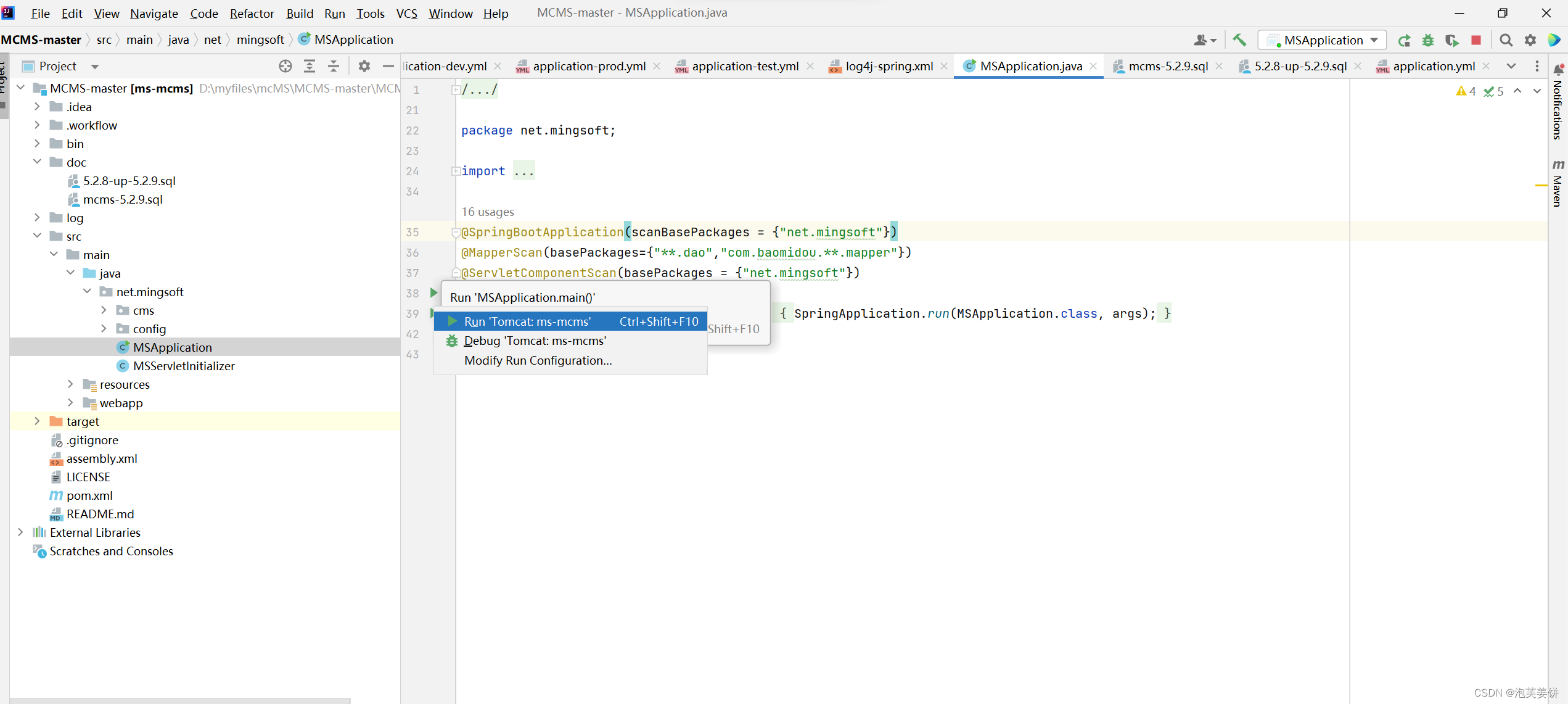Open pom.xml in the project tree
The height and width of the screenshot is (704, 1568).
89,495
